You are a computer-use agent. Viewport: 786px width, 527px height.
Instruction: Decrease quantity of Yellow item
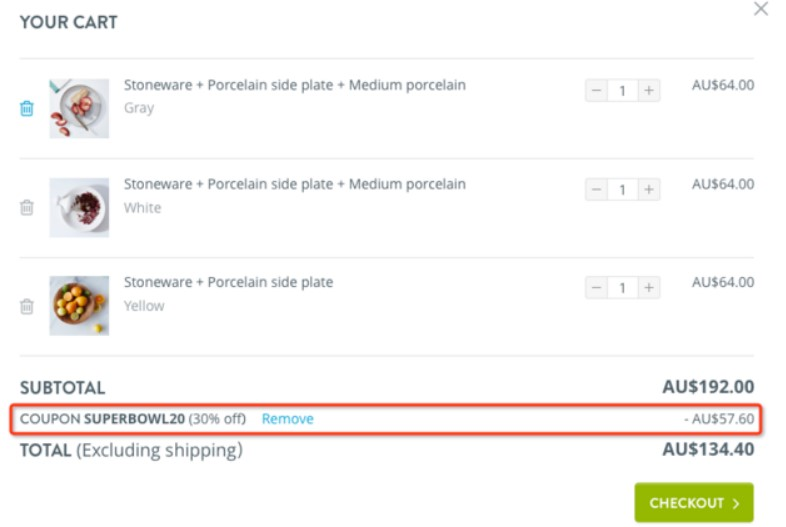click(597, 288)
